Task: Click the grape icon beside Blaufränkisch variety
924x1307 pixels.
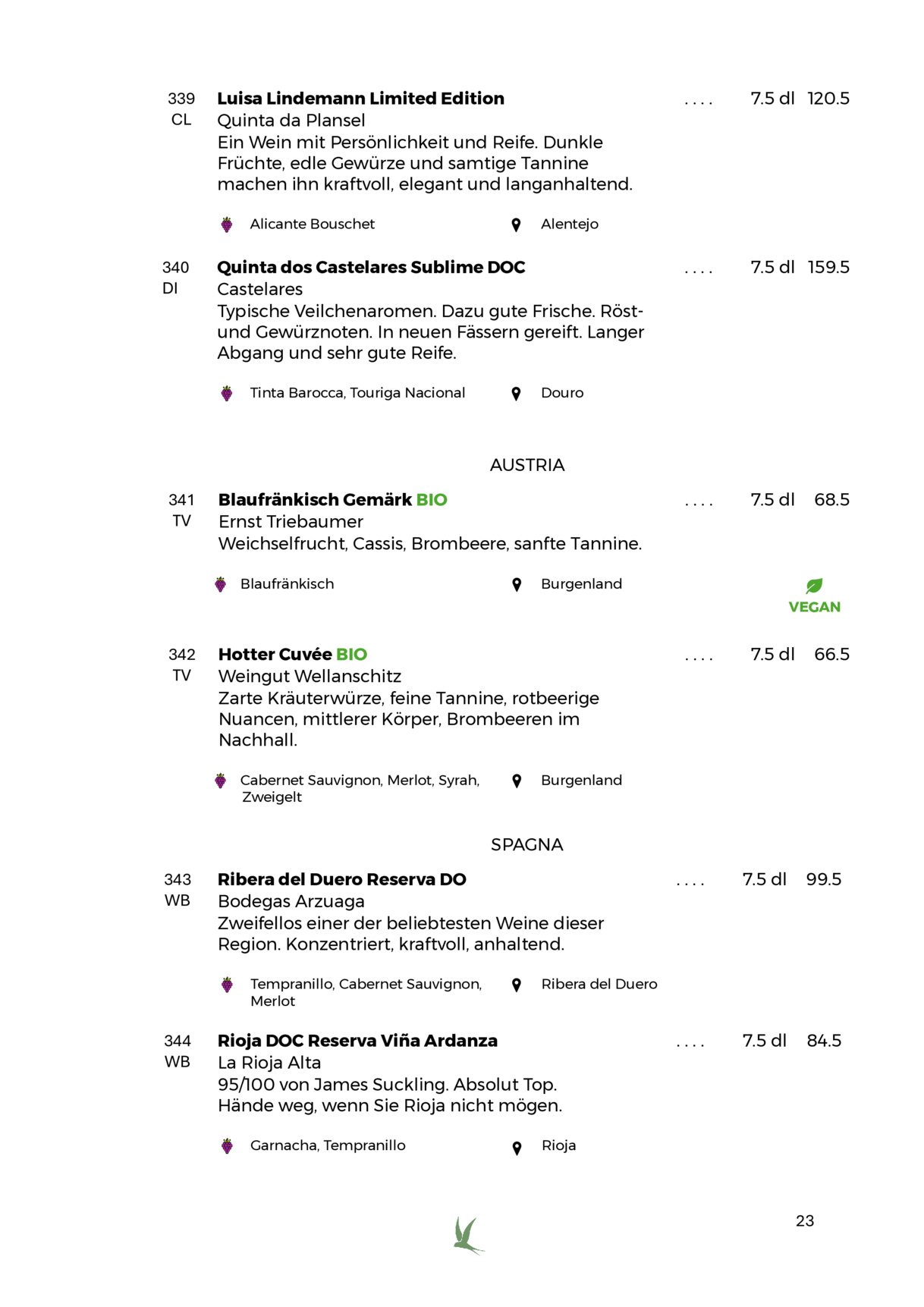Action: click(x=220, y=585)
